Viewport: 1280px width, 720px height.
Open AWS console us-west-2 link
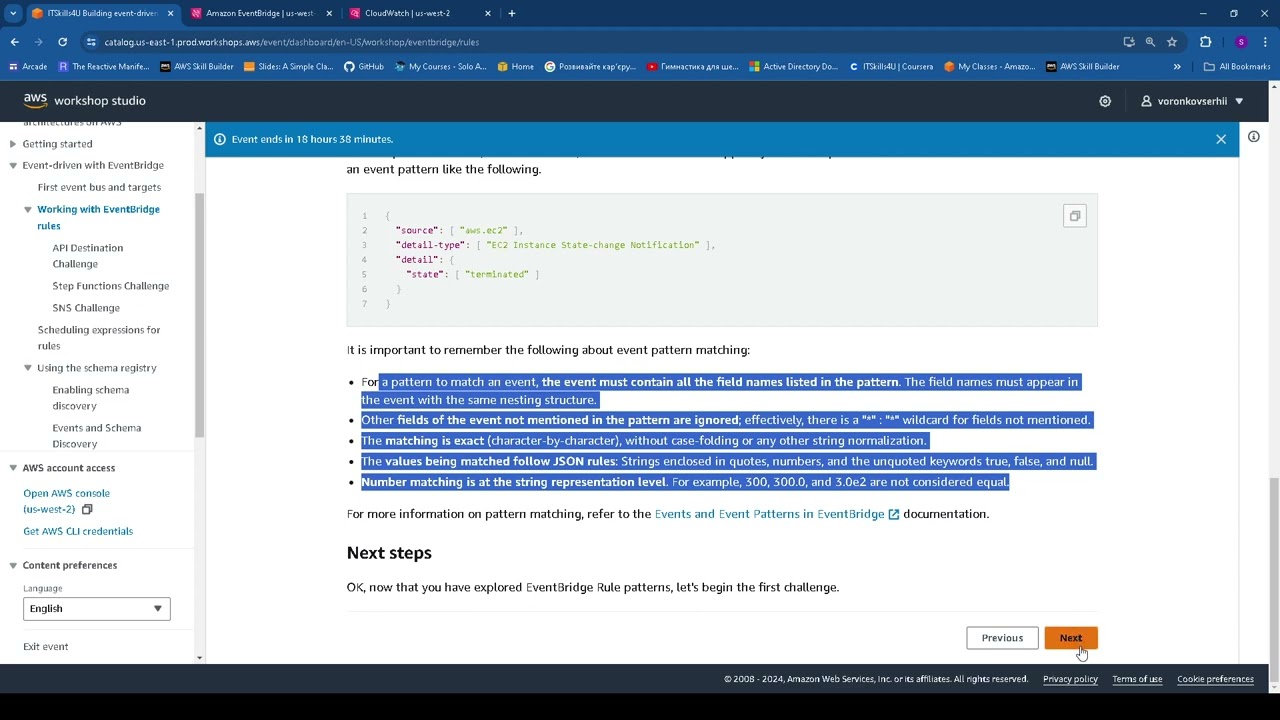(x=66, y=501)
